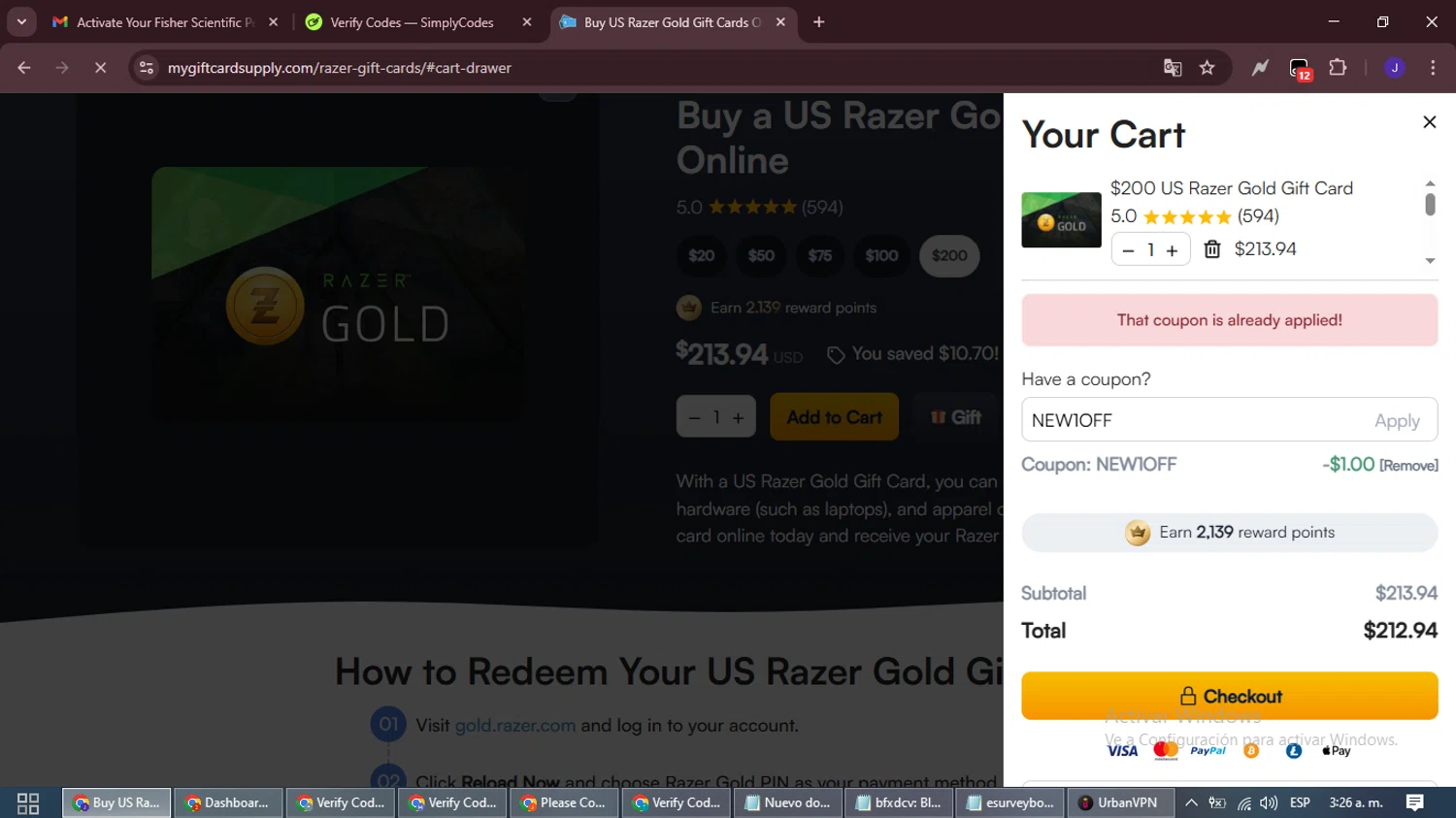Increase the product page quantity

[x=739, y=418]
